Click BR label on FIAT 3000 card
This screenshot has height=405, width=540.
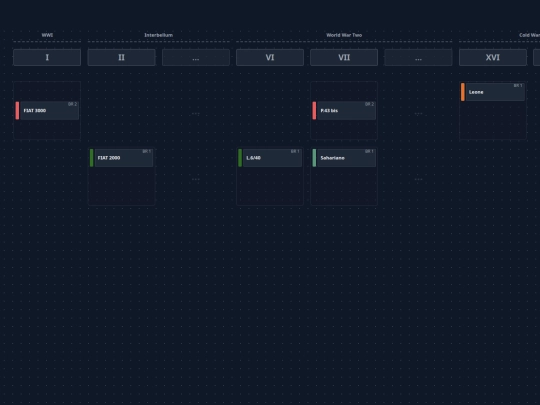(x=72, y=104)
